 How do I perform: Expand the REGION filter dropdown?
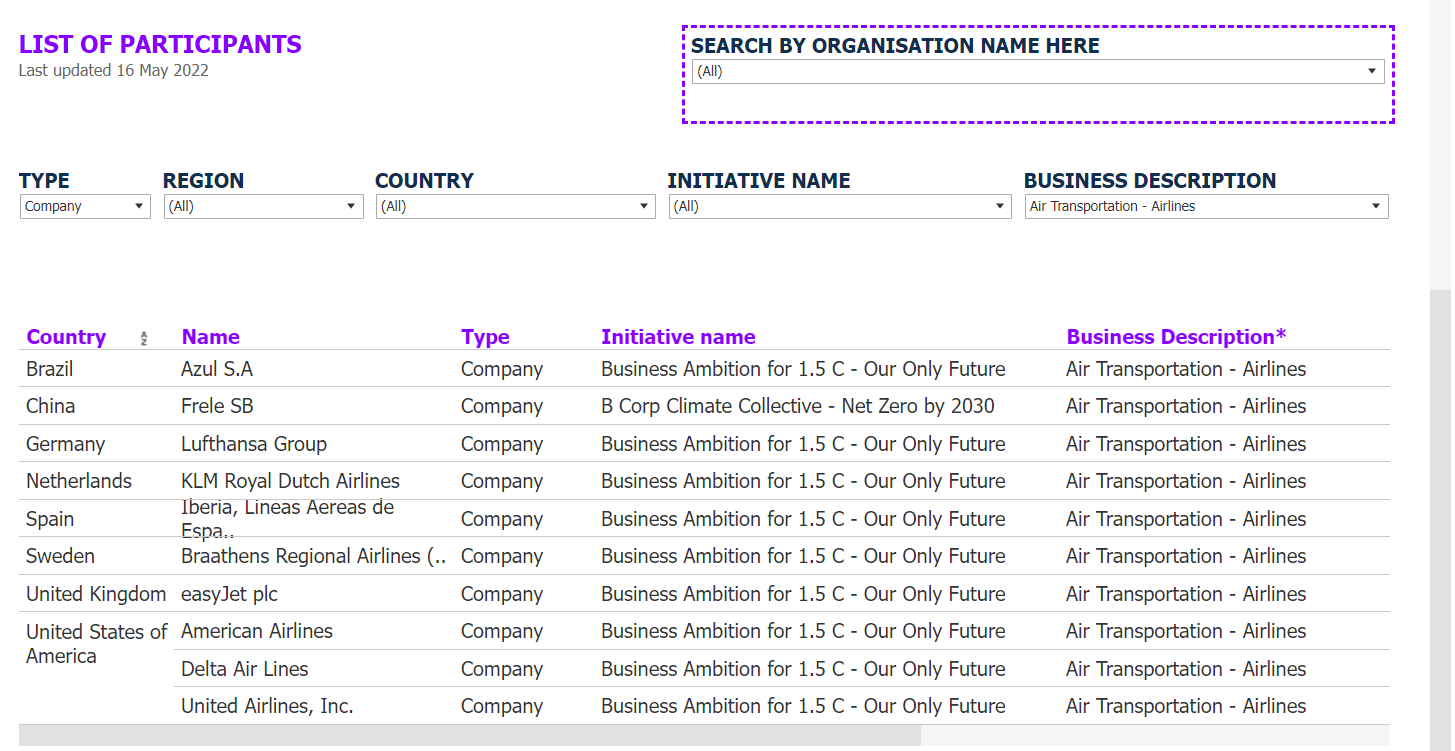(x=263, y=206)
